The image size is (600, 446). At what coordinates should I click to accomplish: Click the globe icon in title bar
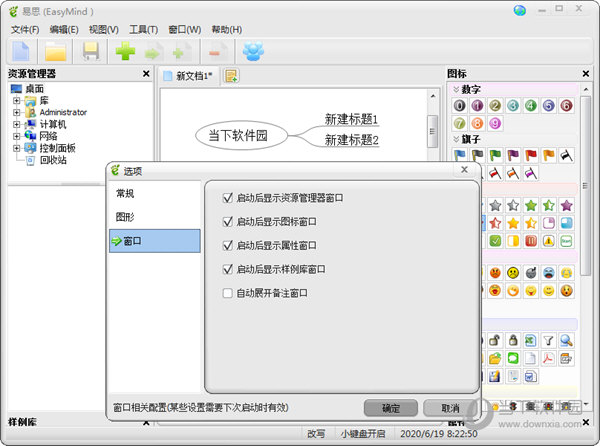(519, 10)
